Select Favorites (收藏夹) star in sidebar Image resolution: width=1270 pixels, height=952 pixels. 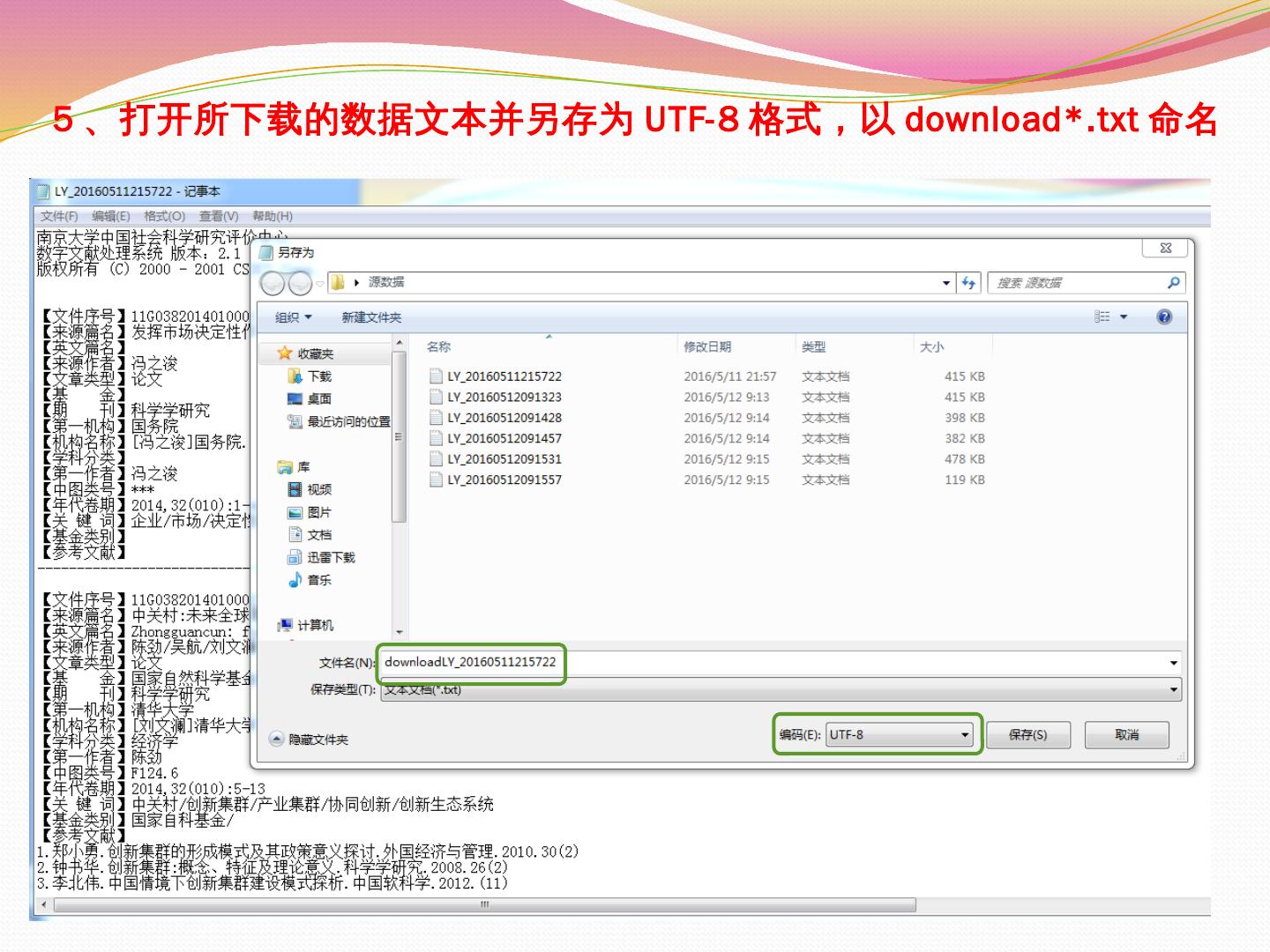(305, 353)
